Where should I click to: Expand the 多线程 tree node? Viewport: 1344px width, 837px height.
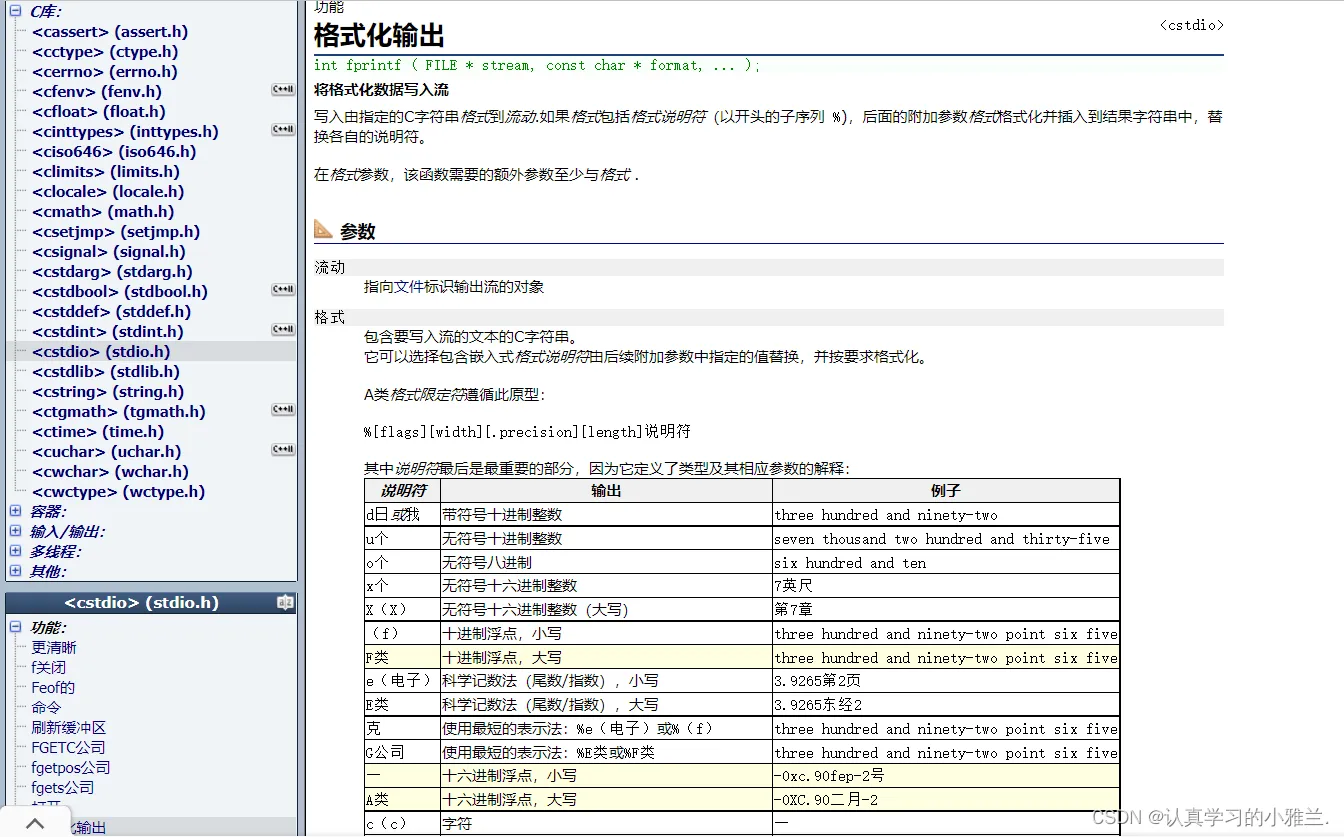pyautogui.click(x=15, y=551)
